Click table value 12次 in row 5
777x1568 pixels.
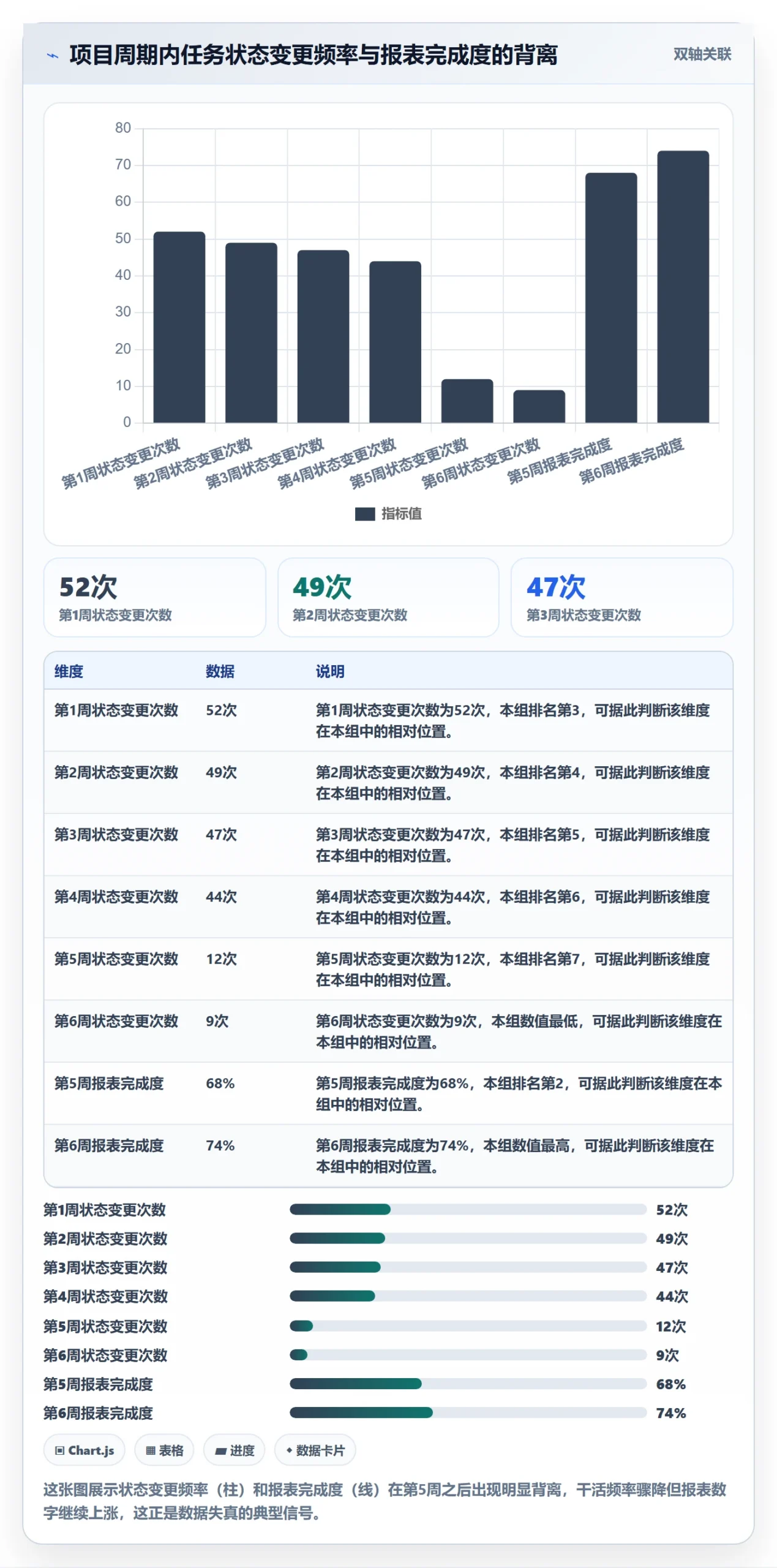tap(221, 959)
